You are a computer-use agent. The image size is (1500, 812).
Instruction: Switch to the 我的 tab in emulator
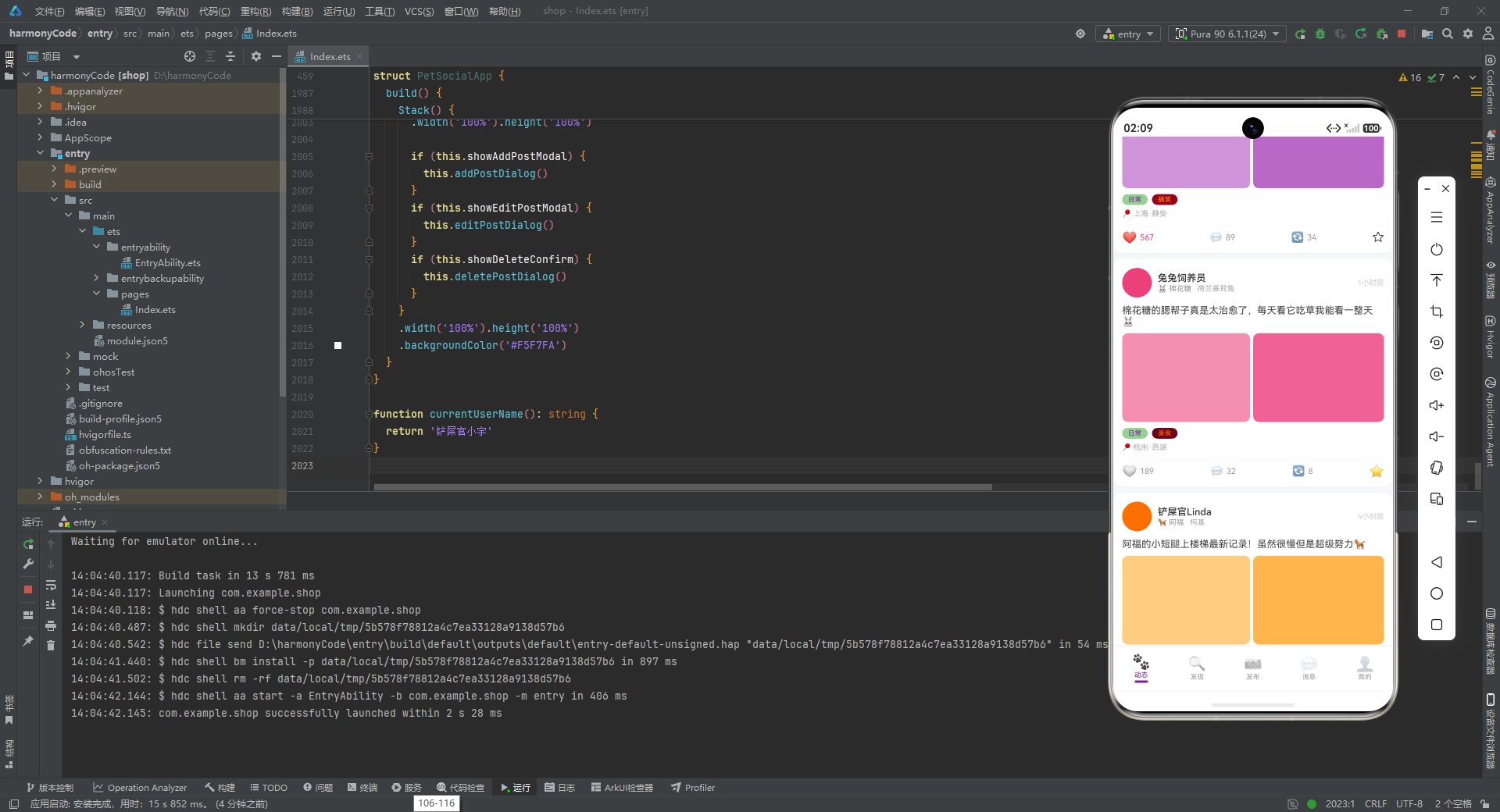tap(1365, 668)
